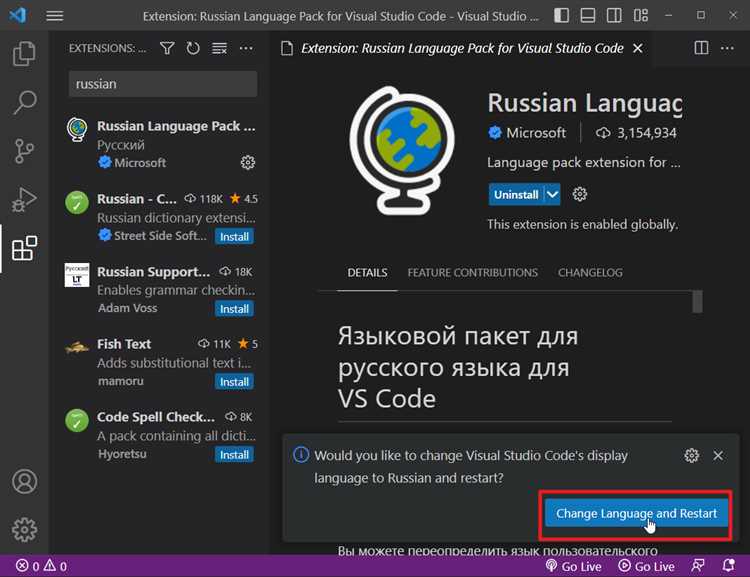This screenshot has width=750, height=577.
Task: Click the second Go Live status item
Action: coord(646,566)
